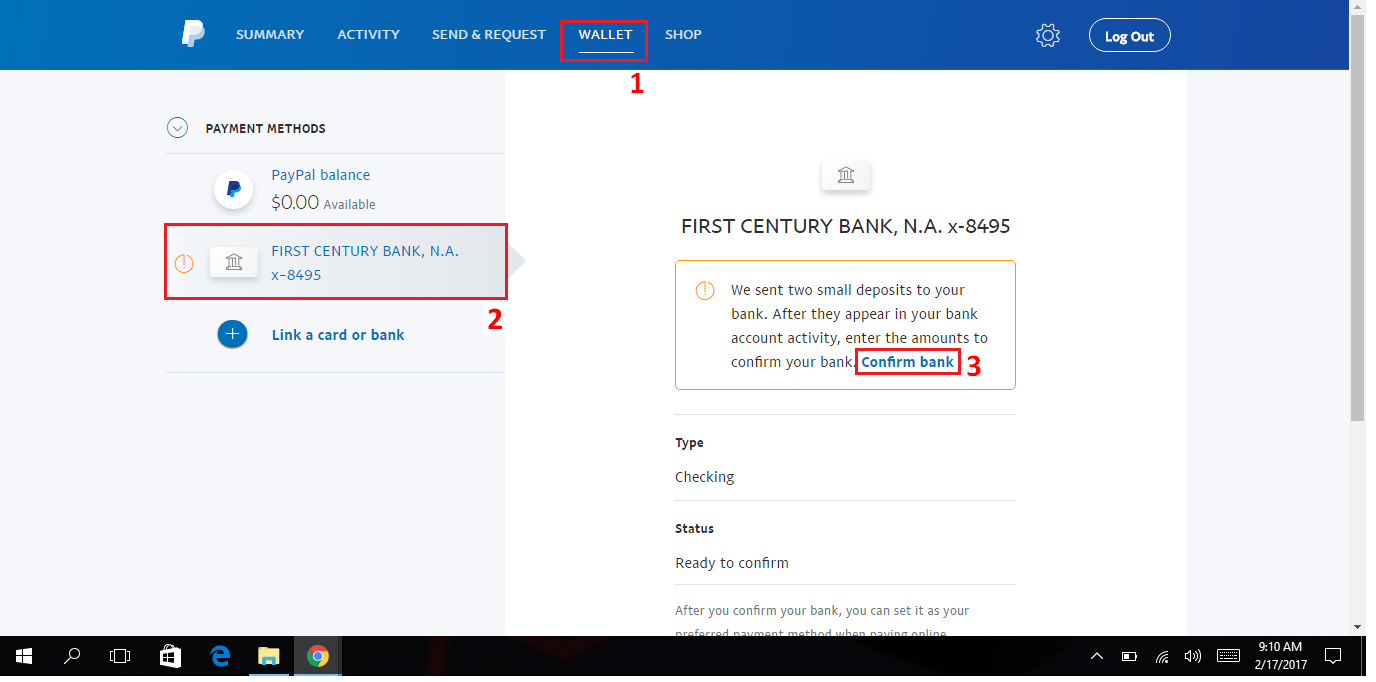Screen dimensions: 1376x682
Task: Click the volume speaker icon
Action: click(x=1192, y=657)
